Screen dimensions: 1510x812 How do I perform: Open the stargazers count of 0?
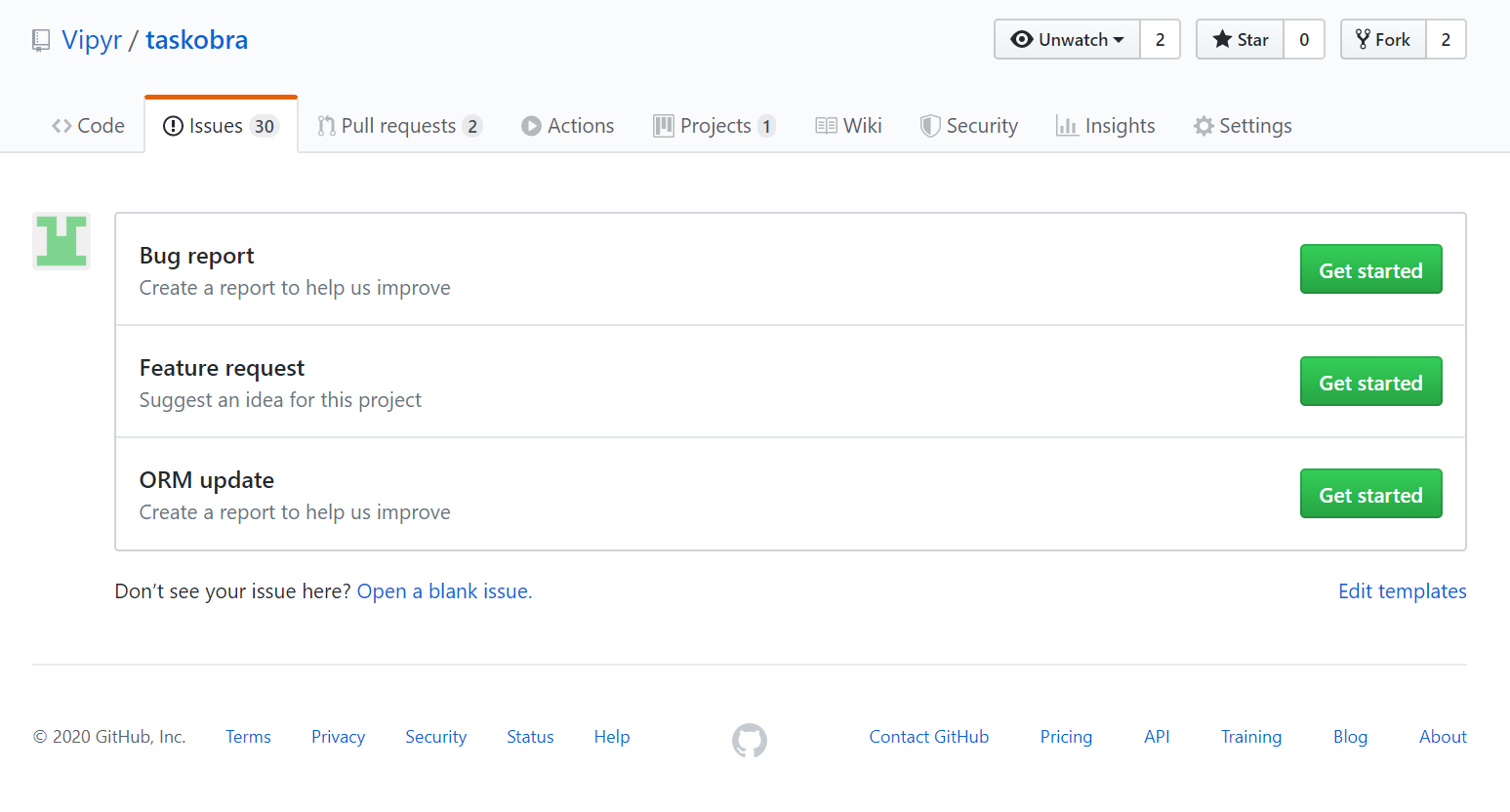click(1304, 39)
